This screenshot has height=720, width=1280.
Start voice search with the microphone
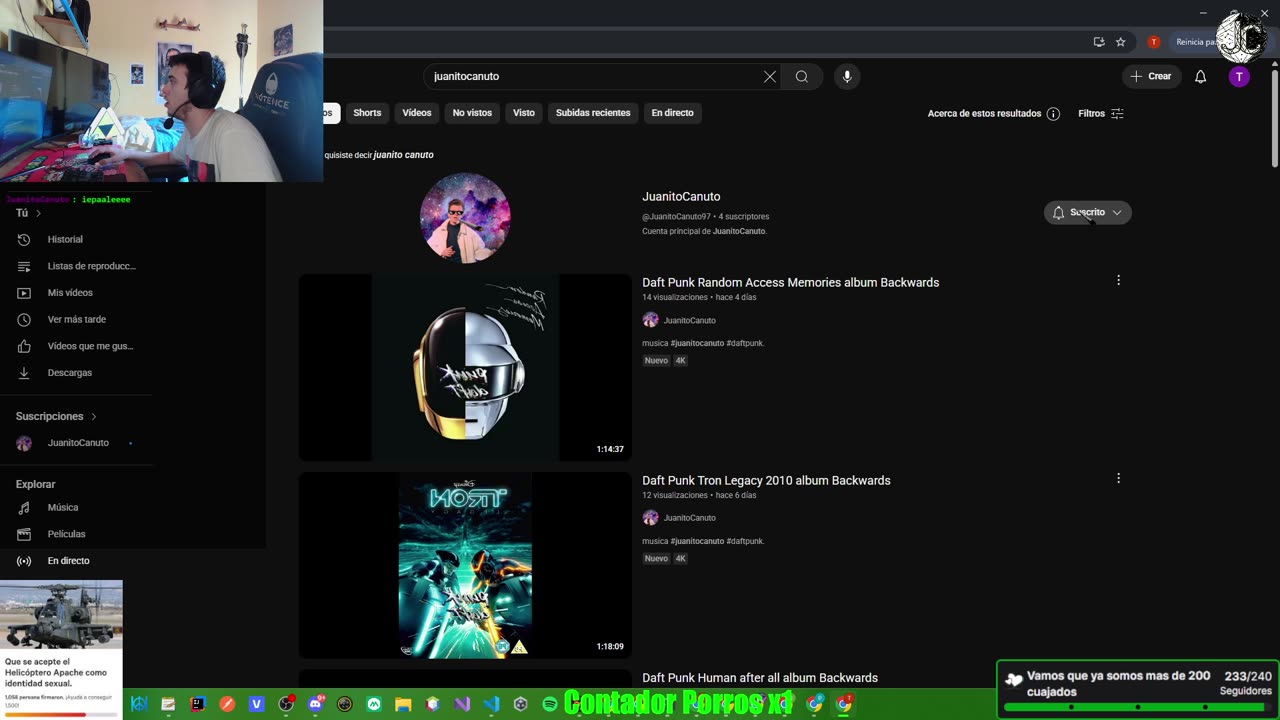847,76
